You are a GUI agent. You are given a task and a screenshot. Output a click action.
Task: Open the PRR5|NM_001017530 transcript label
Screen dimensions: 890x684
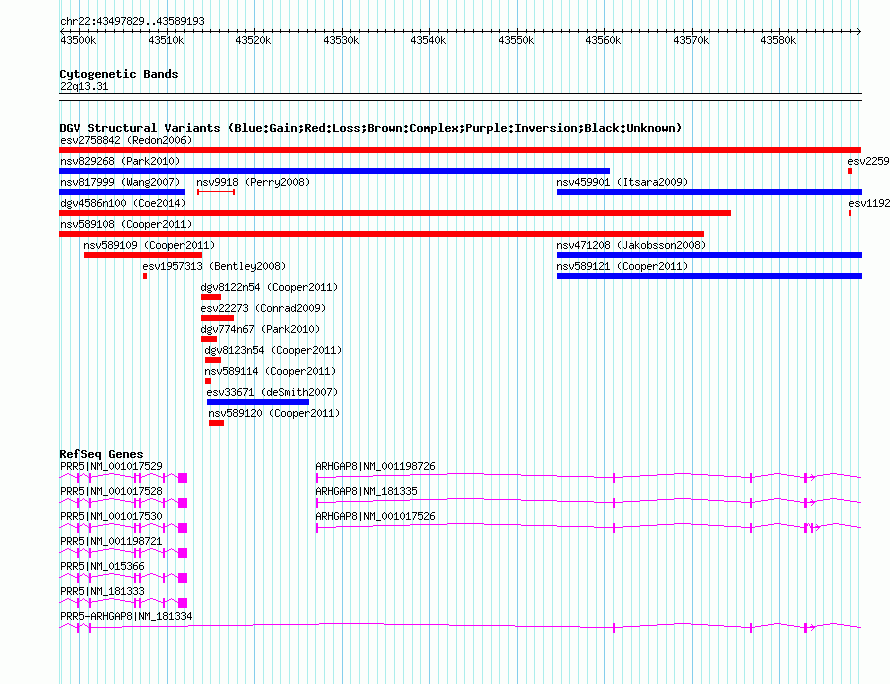point(111,516)
